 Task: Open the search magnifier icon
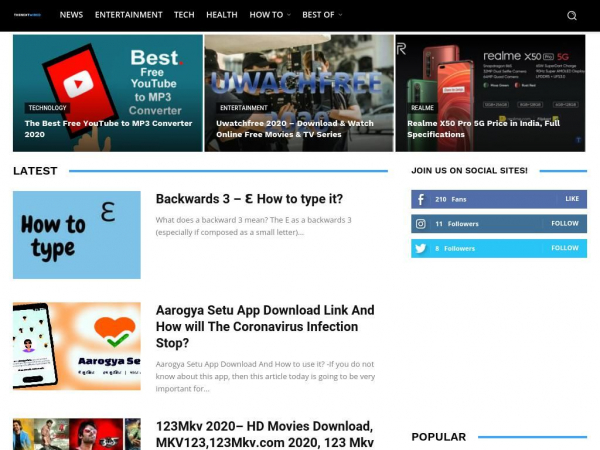pos(572,15)
